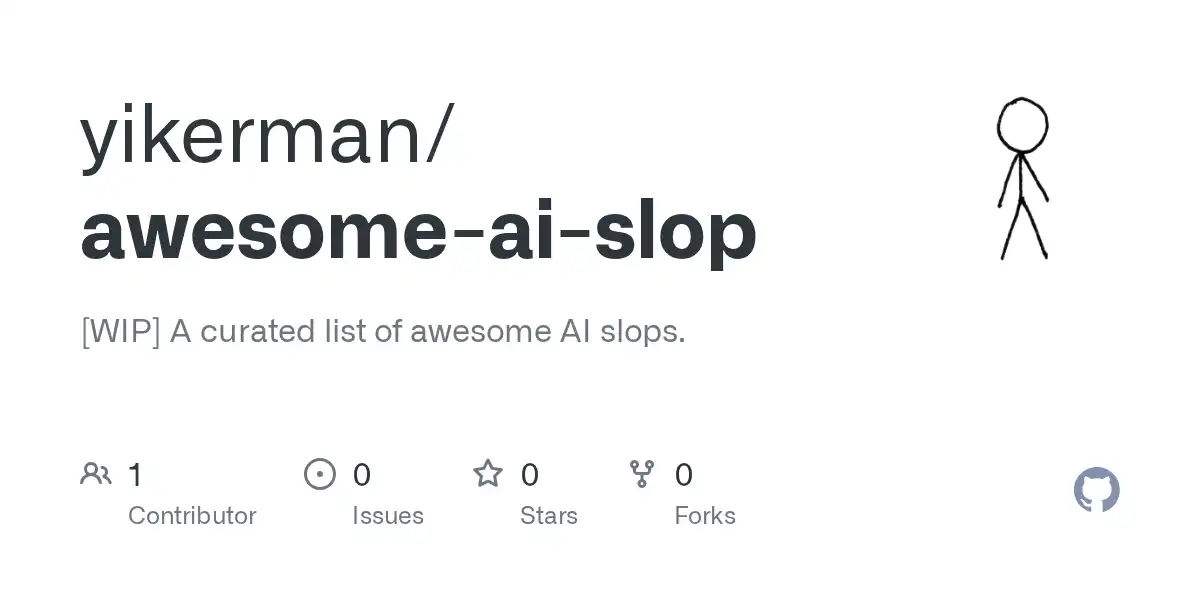Click the stars count 0
Viewport: 1200px width, 600px height.
pyautogui.click(x=530, y=474)
